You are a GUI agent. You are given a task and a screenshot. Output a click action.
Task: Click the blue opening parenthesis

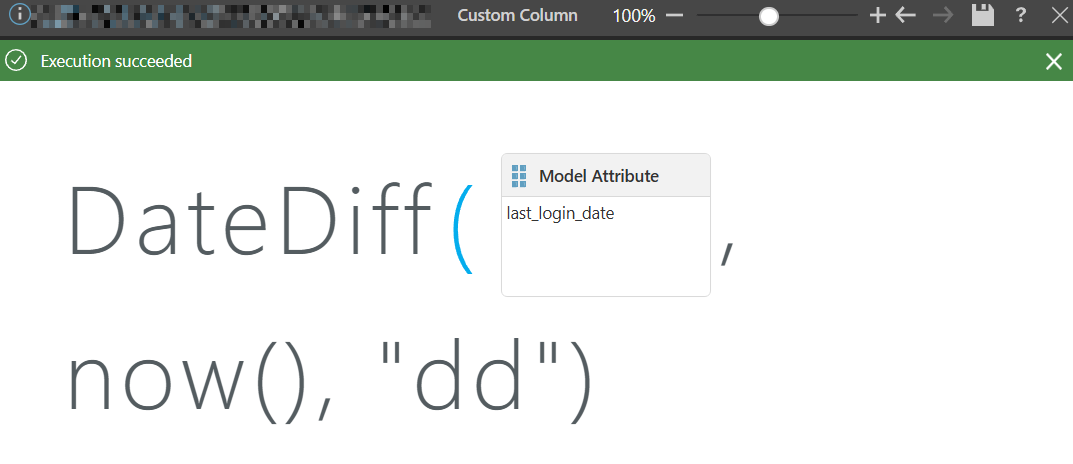click(464, 230)
